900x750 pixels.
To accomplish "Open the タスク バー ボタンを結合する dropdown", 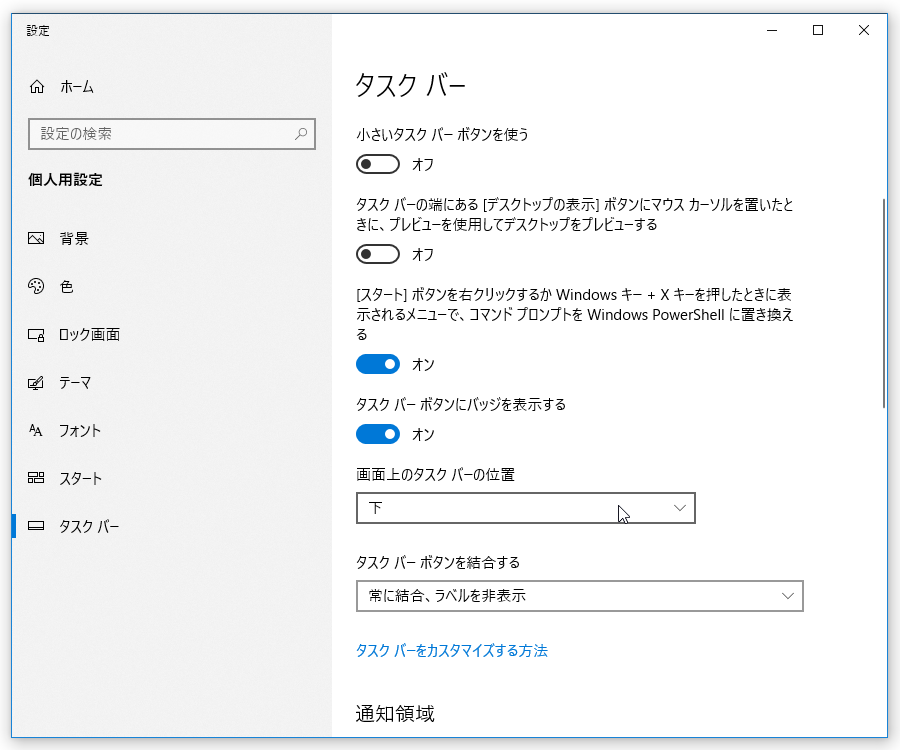I will tap(579, 596).
